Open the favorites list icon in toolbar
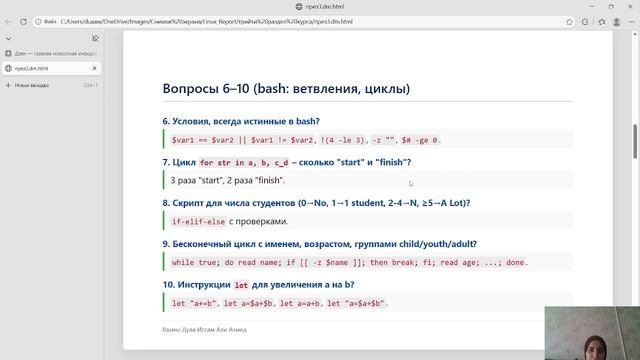Screen dimensions: 640x360 602,22
